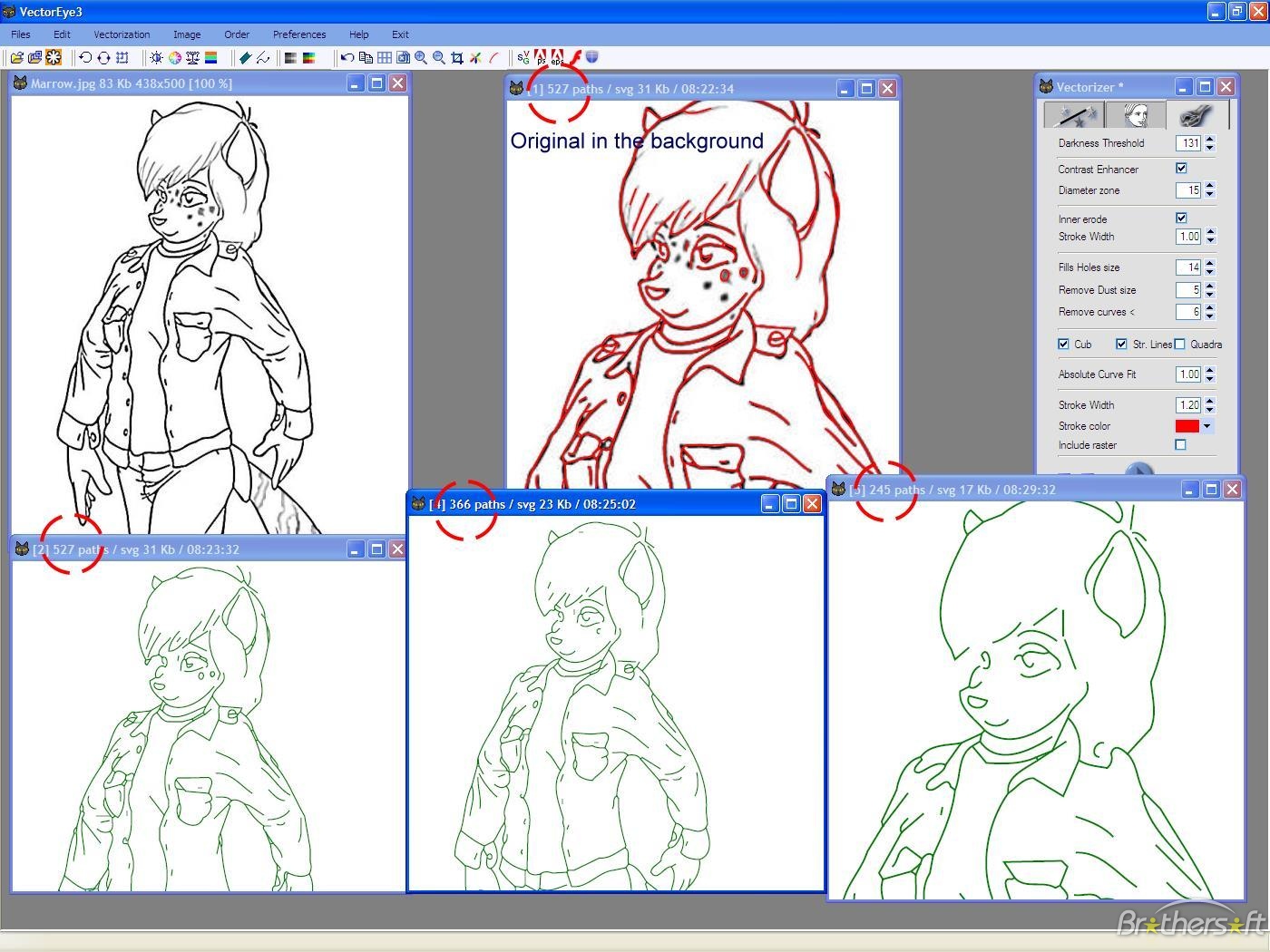Screen dimensions: 1270x952
Task: Rotate image with the counter-clockwise arrow icon
Action: pyautogui.click(x=85, y=58)
